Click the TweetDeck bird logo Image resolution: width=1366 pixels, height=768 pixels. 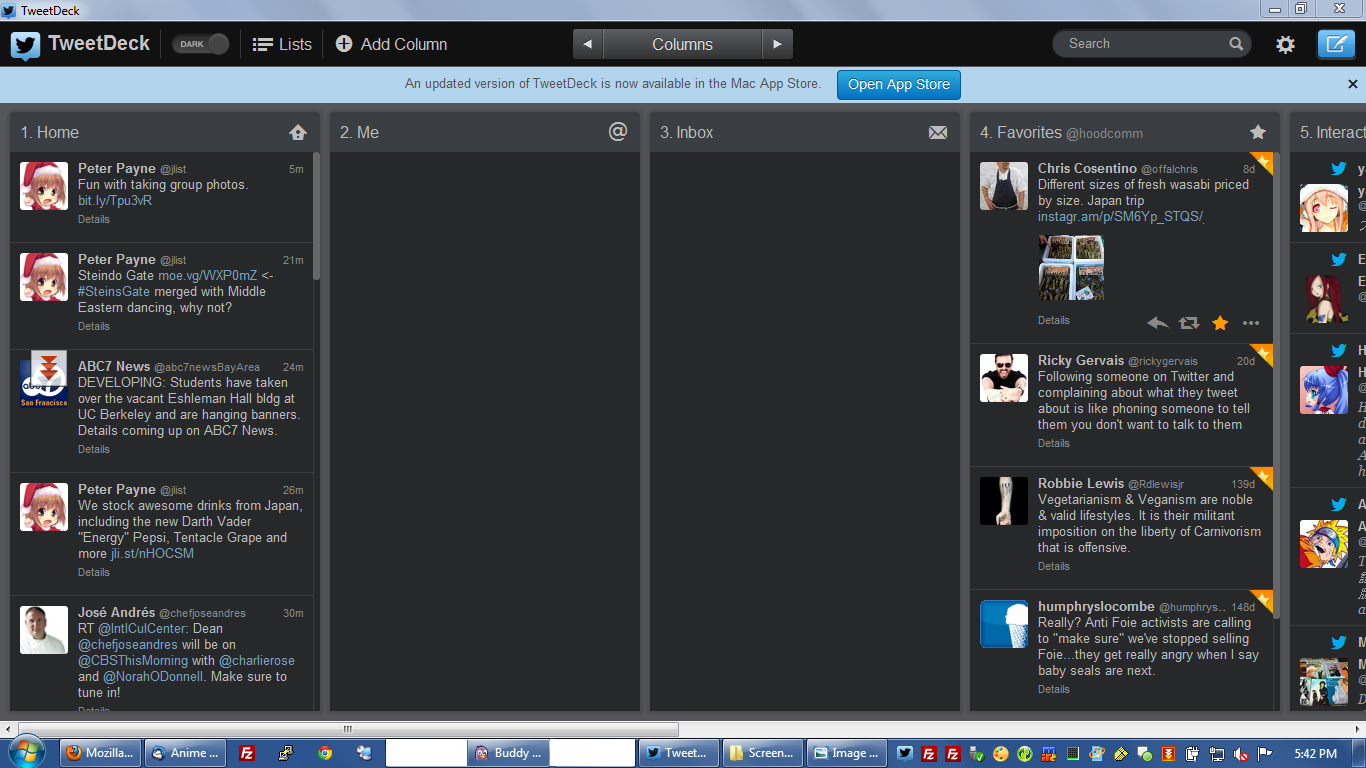(25, 45)
